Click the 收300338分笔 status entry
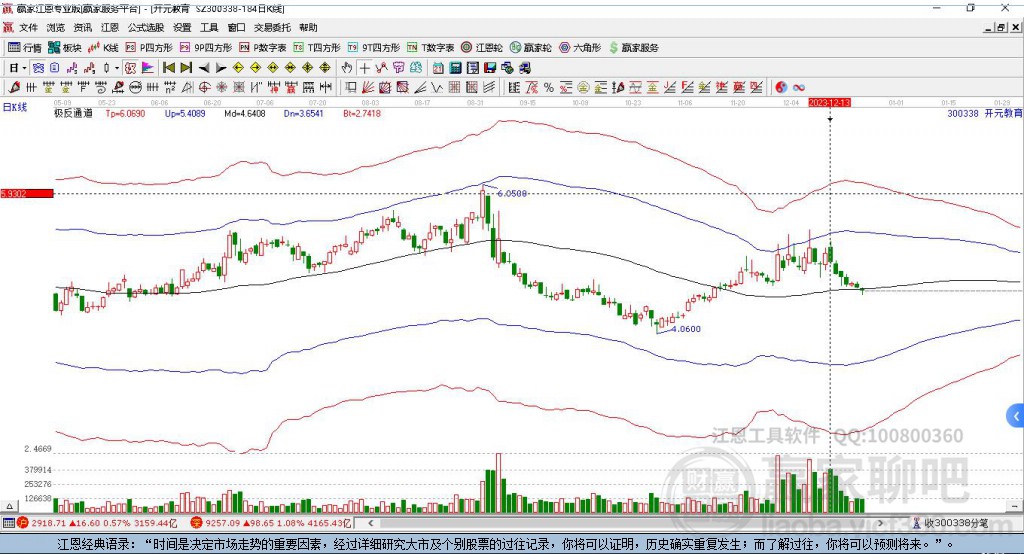 tap(951, 523)
